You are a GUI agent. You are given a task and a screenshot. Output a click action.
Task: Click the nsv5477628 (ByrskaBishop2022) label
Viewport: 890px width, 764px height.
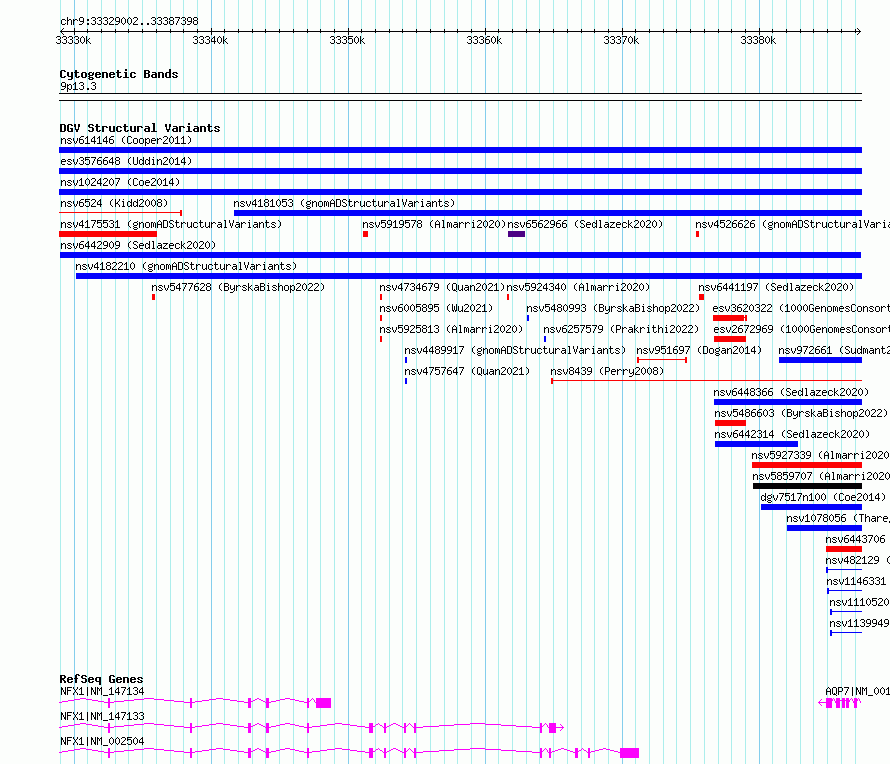(238, 287)
